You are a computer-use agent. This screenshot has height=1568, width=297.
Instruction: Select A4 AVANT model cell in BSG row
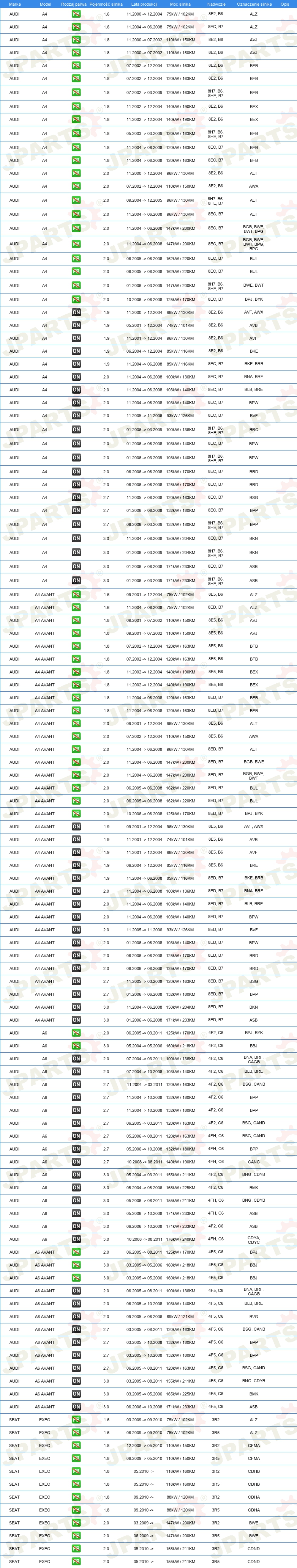(44, 981)
